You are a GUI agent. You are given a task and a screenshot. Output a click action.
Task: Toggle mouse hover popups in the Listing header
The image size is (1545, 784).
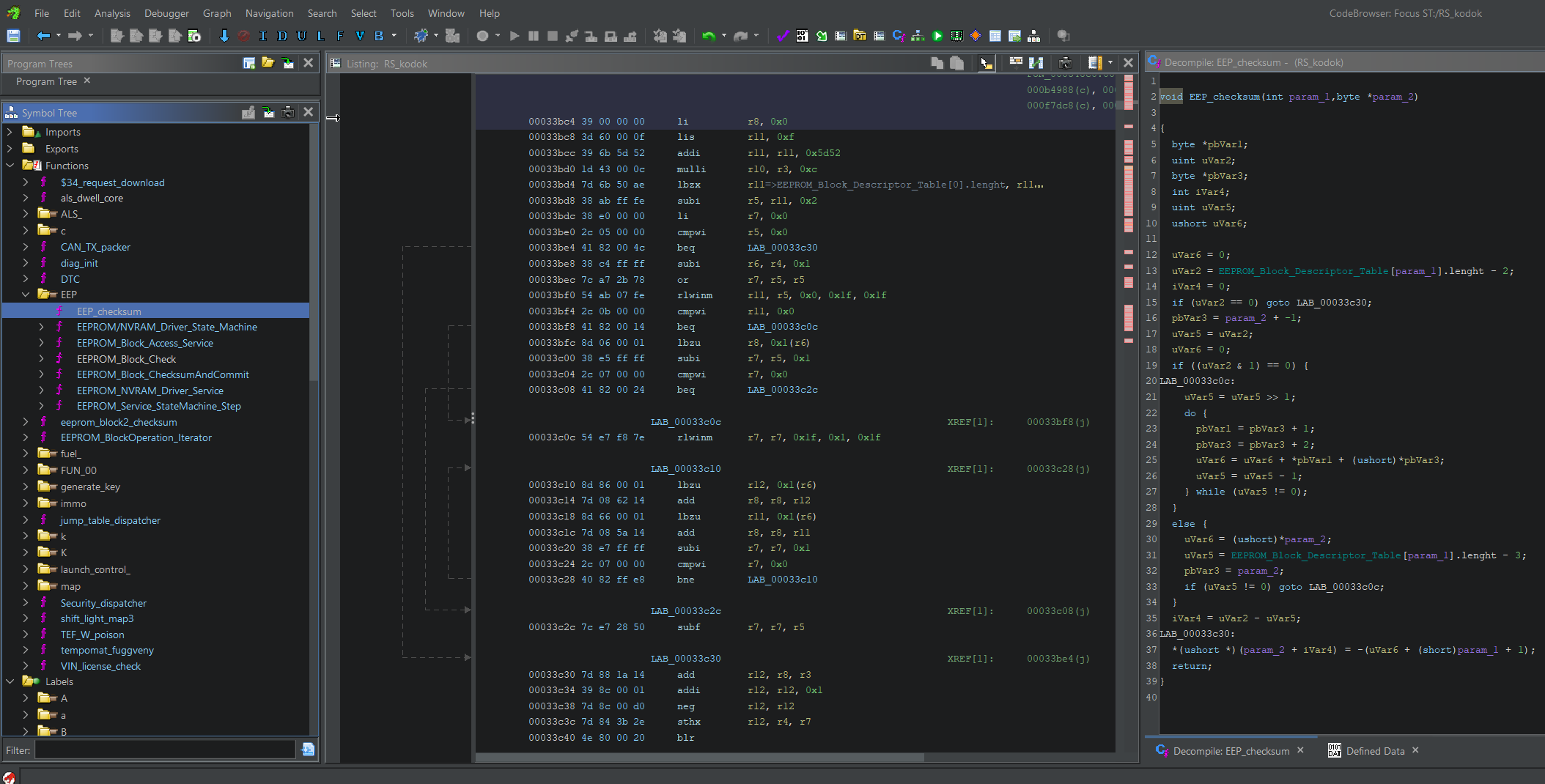pyautogui.click(x=986, y=63)
